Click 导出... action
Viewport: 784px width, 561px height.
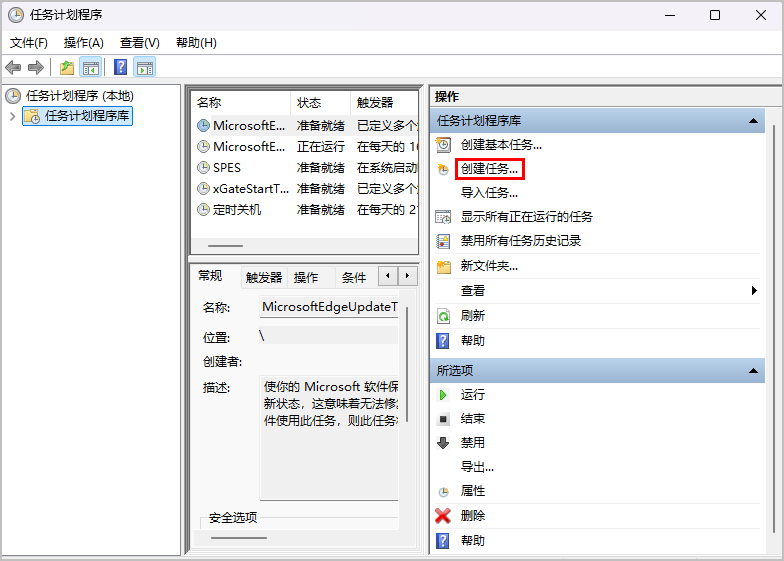[x=477, y=467]
